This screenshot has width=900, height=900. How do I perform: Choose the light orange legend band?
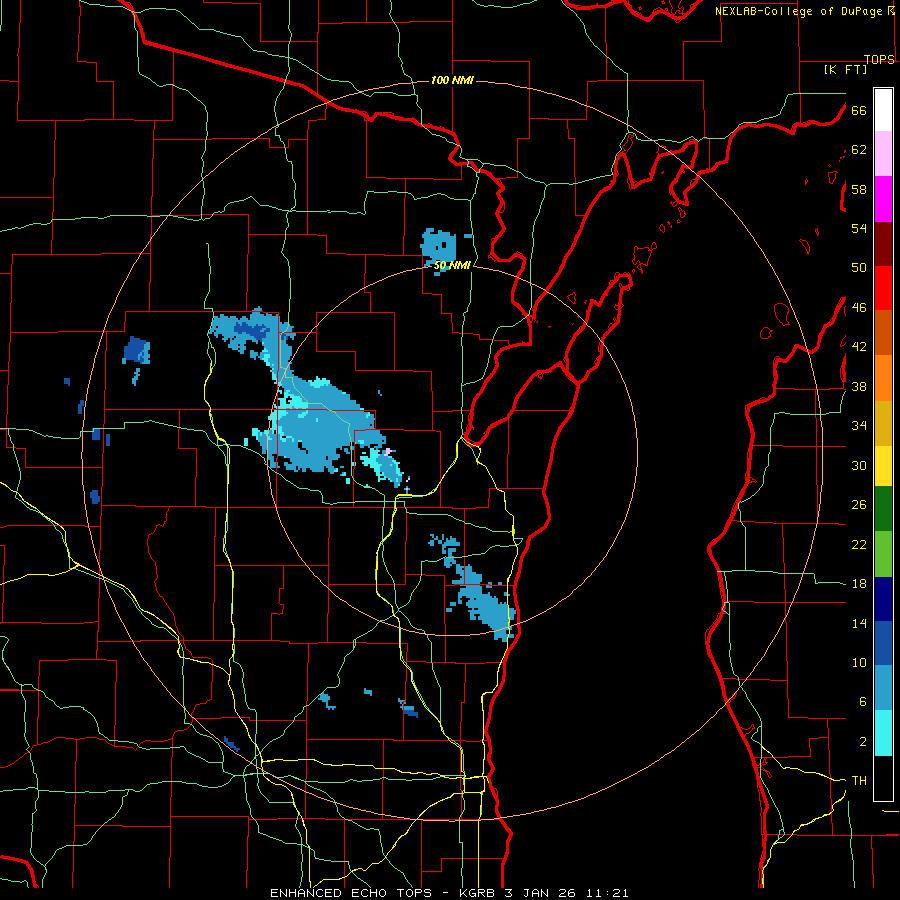[883, 378]
